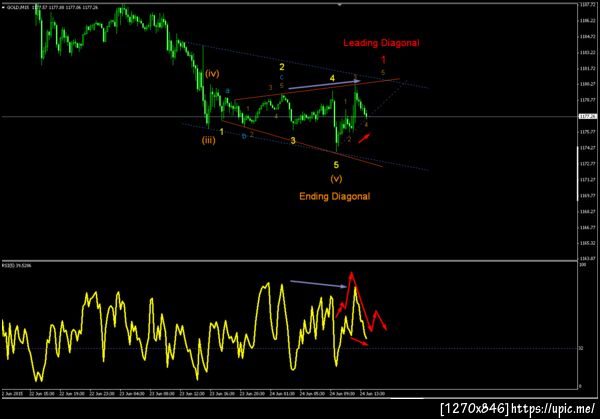Viewport: 600px width, 419px height.
Task: Click the "23 Jun 04:00" time label
Action: (x=132, y=393)
